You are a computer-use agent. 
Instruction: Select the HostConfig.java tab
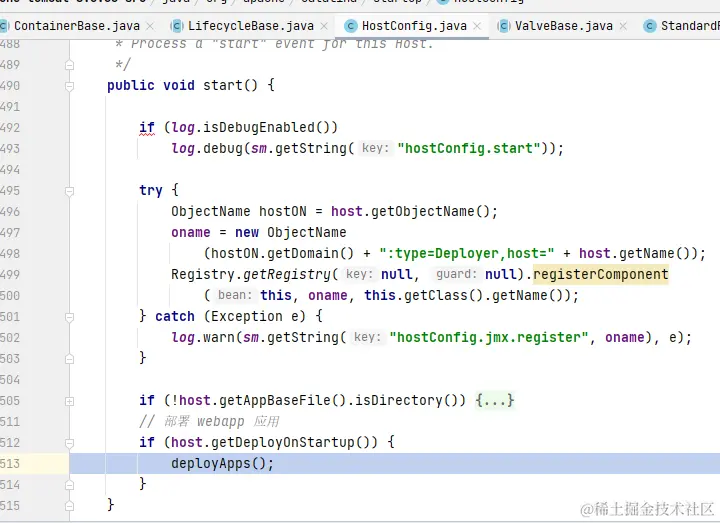tap(414, 26)
